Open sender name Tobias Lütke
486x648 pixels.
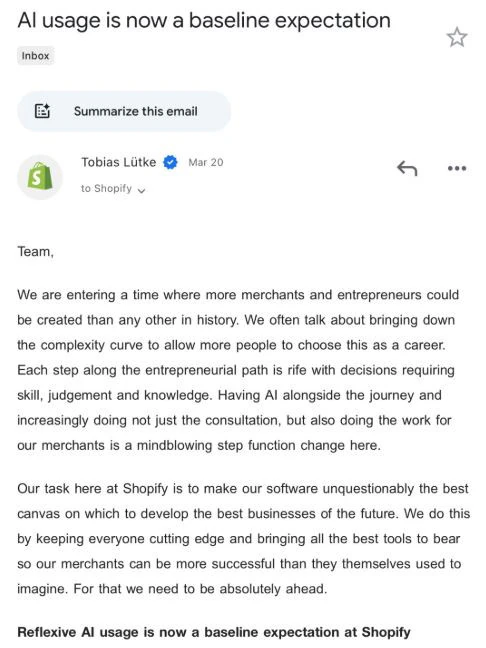[x=119, y=162]
